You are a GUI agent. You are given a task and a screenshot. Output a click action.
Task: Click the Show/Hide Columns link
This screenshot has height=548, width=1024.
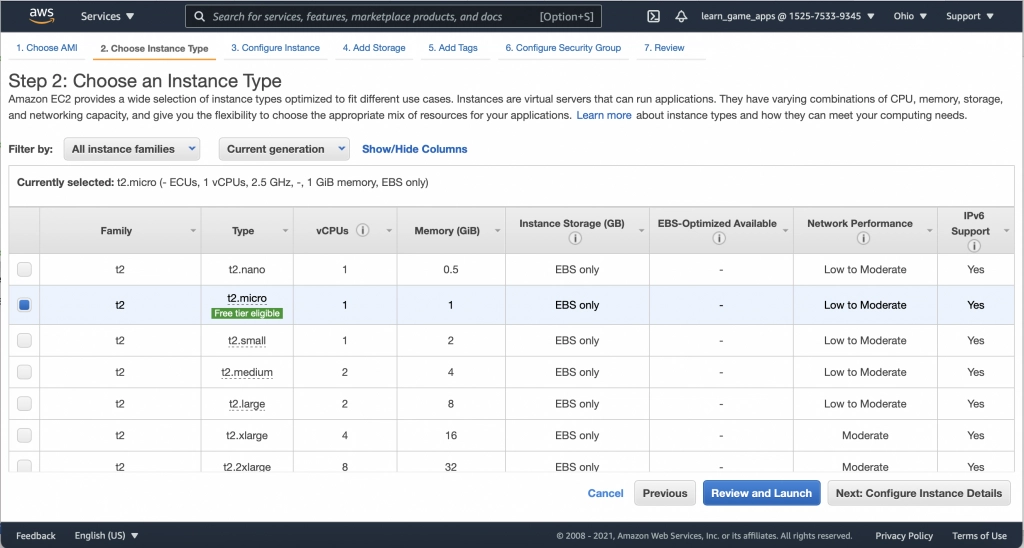tap(415, 149)
